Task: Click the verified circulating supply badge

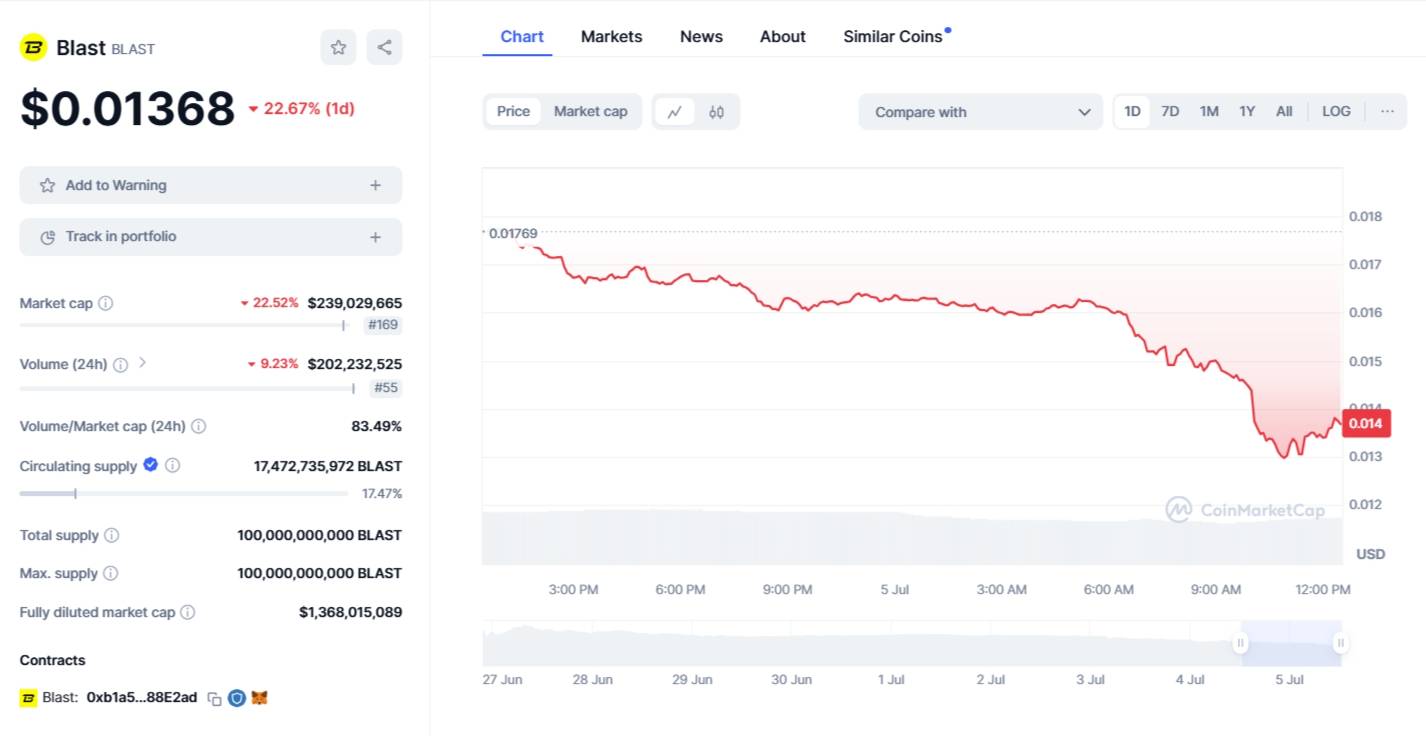Action: point(150,464)
